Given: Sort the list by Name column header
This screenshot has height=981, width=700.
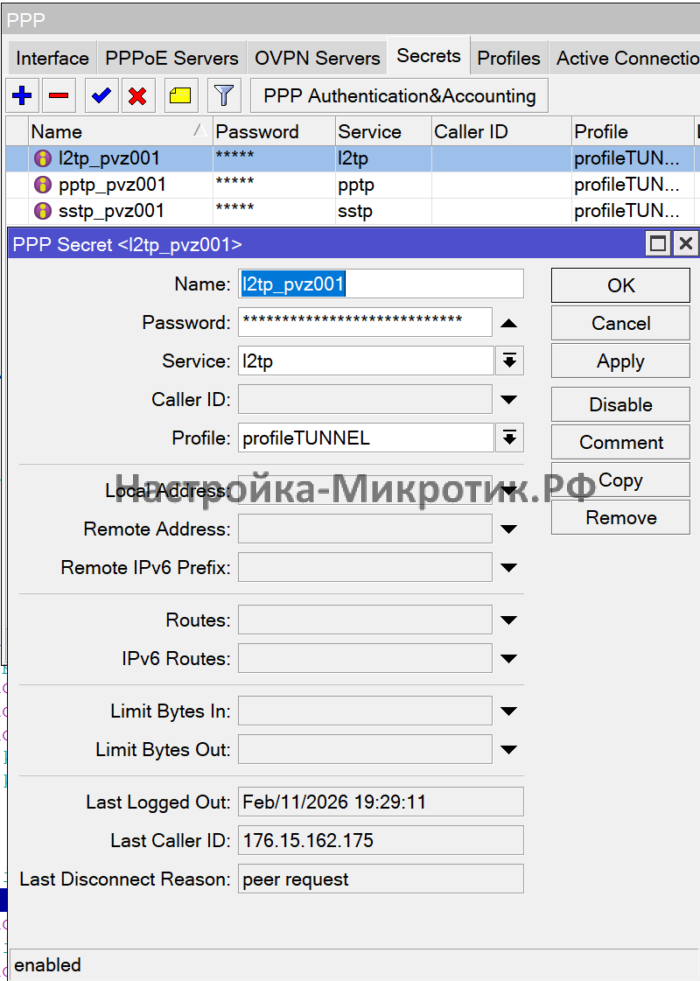Looking at the screenshot, I should (x=110, y=132).
